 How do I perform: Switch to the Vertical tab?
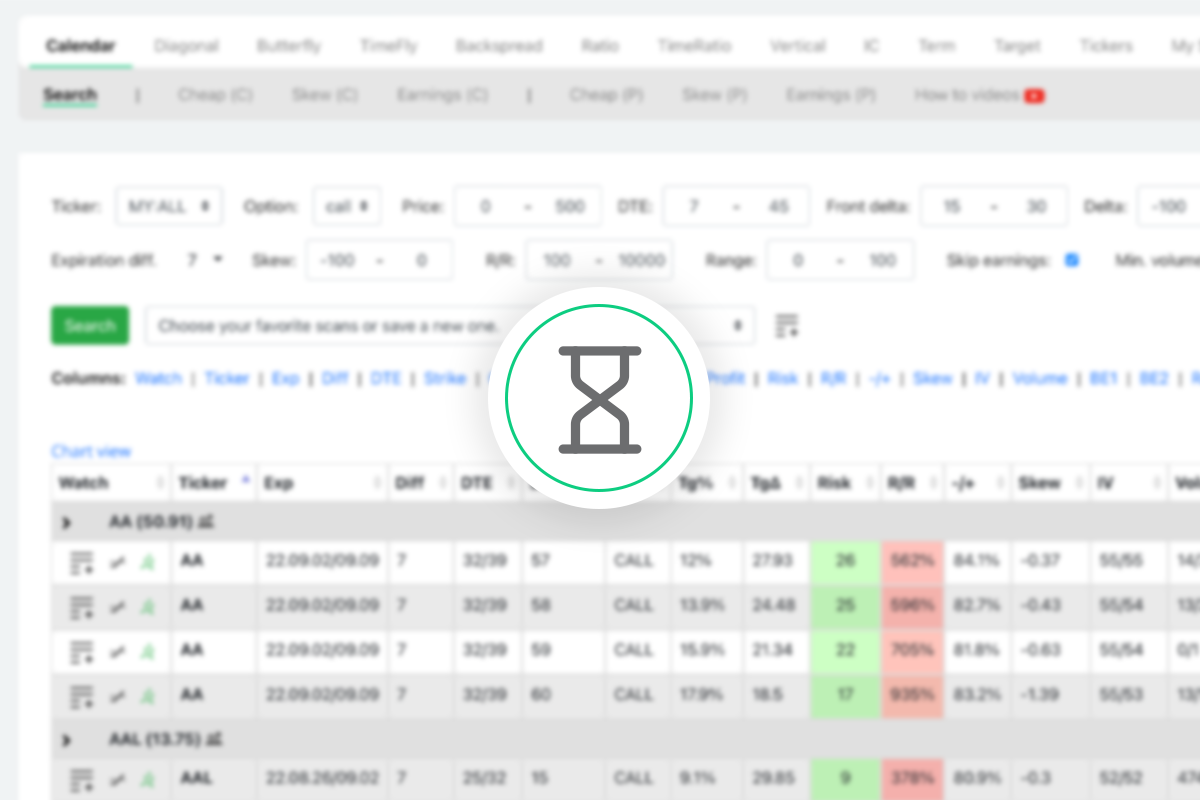tap(797, 46)
